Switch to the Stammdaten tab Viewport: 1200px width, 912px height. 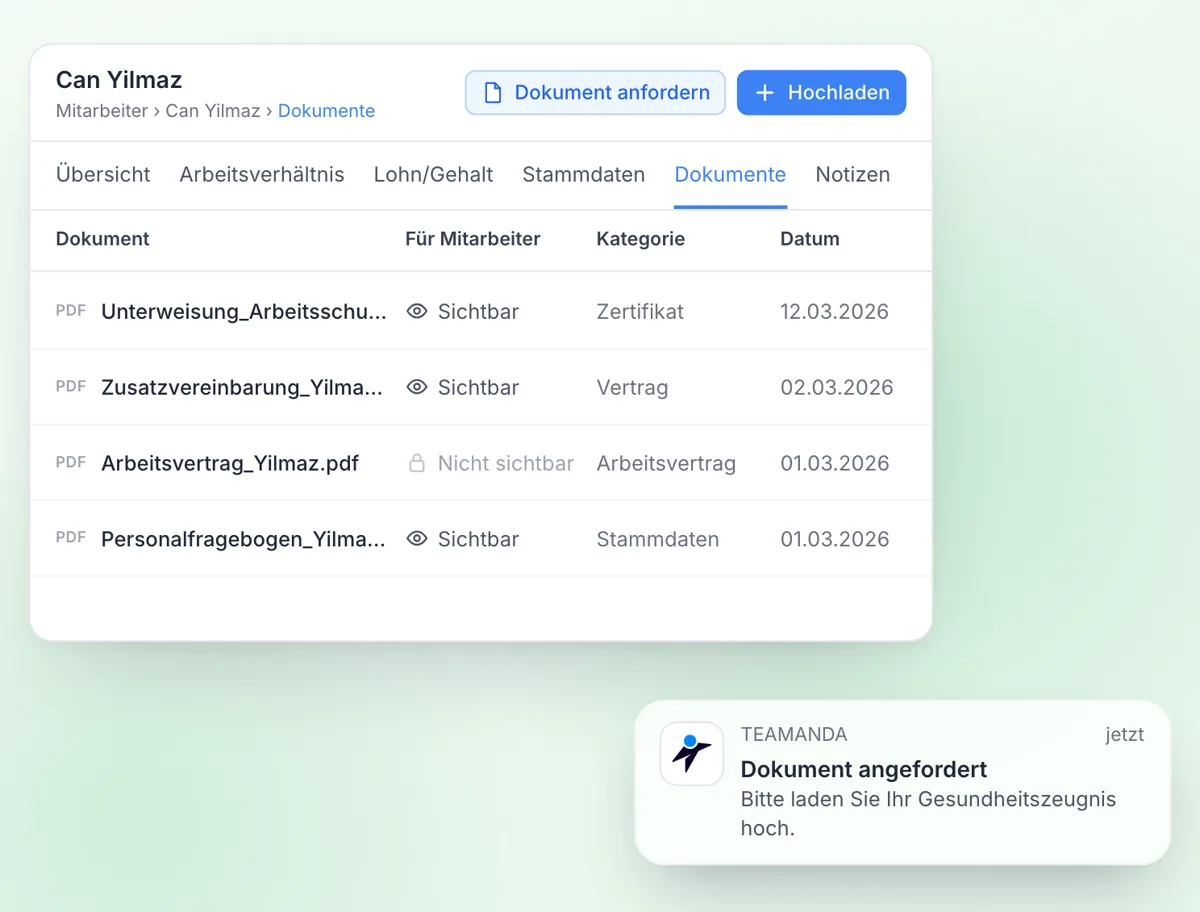[583, 175]
